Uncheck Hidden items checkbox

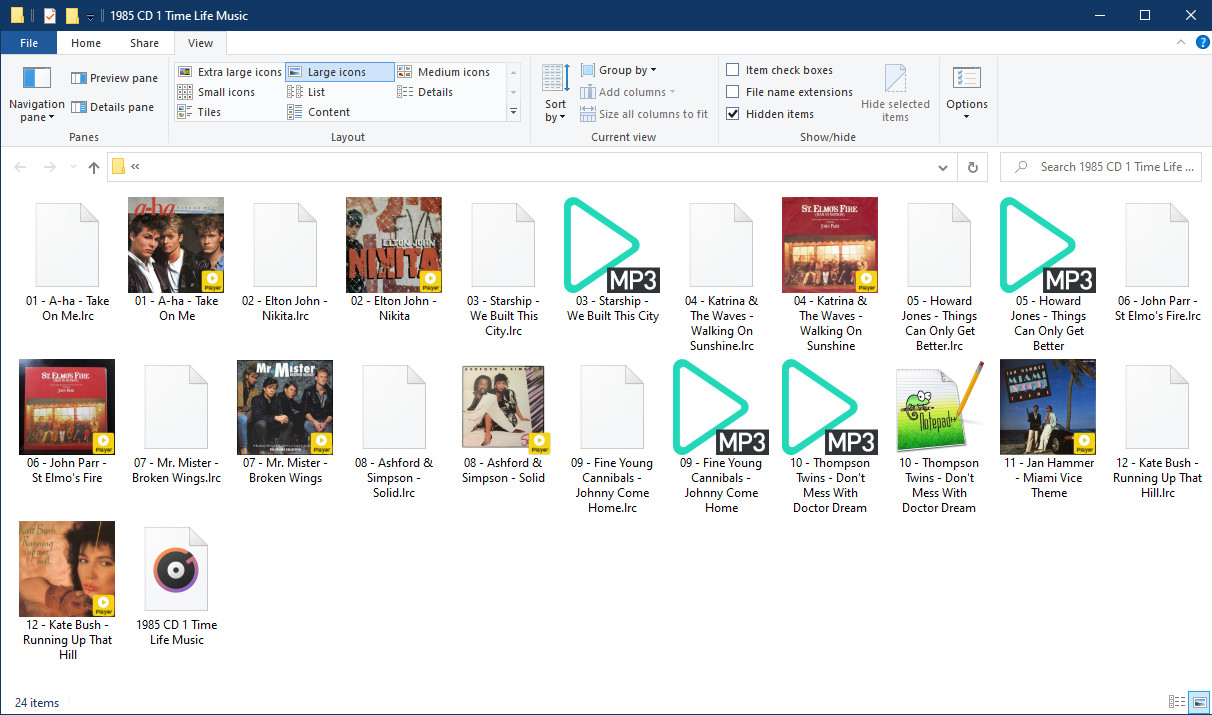pyautogui.click(x=733, y=114)
